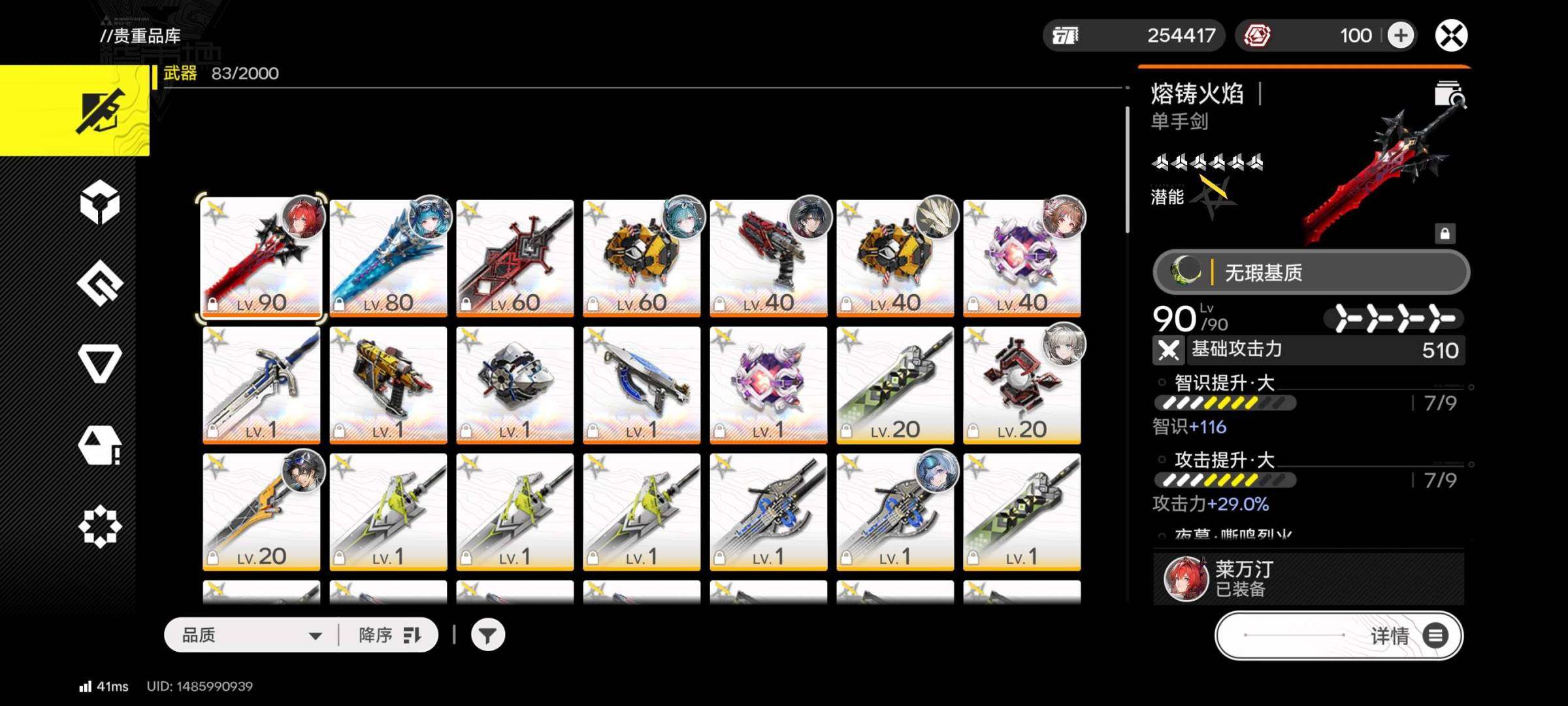Click the plus icon beside 100 currency

1400,35
